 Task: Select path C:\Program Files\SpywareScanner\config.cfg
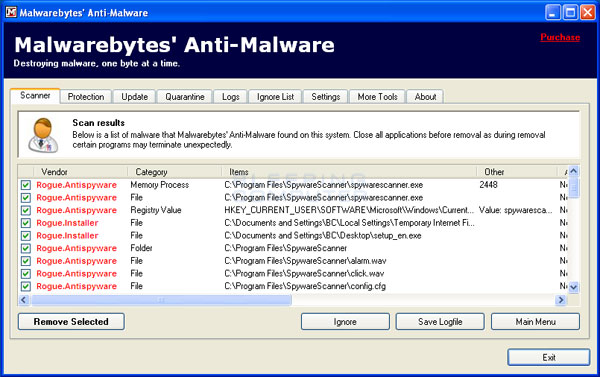tap(305, 286)
